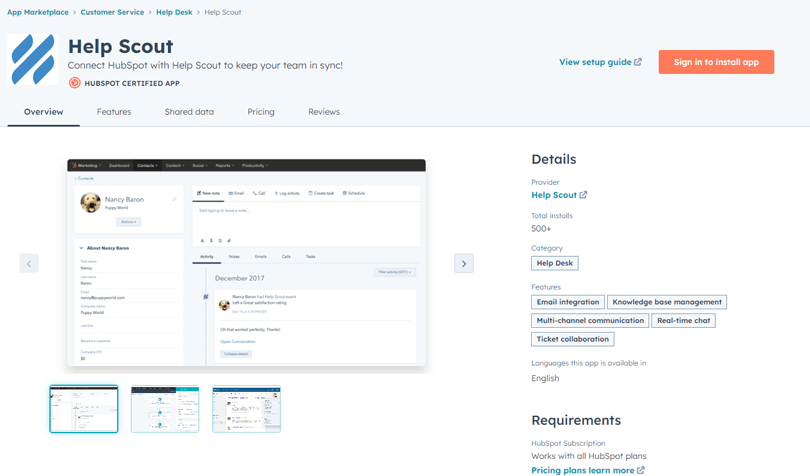
Task: Show the previous screenshot with left arrow
Action: click(29, 264)
